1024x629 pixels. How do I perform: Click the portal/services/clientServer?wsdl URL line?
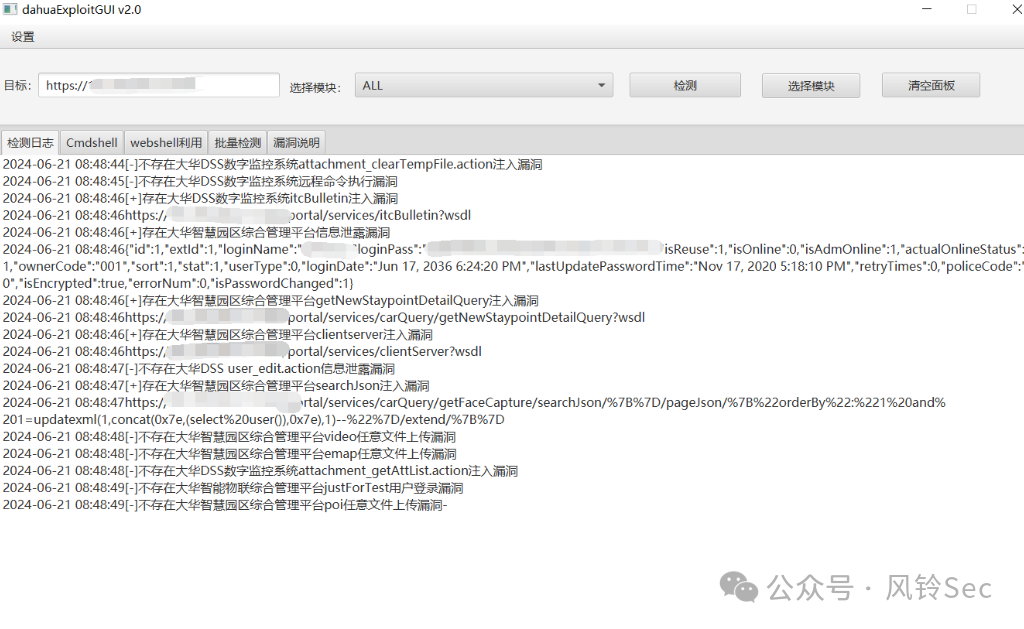click(x=242, y=351)
